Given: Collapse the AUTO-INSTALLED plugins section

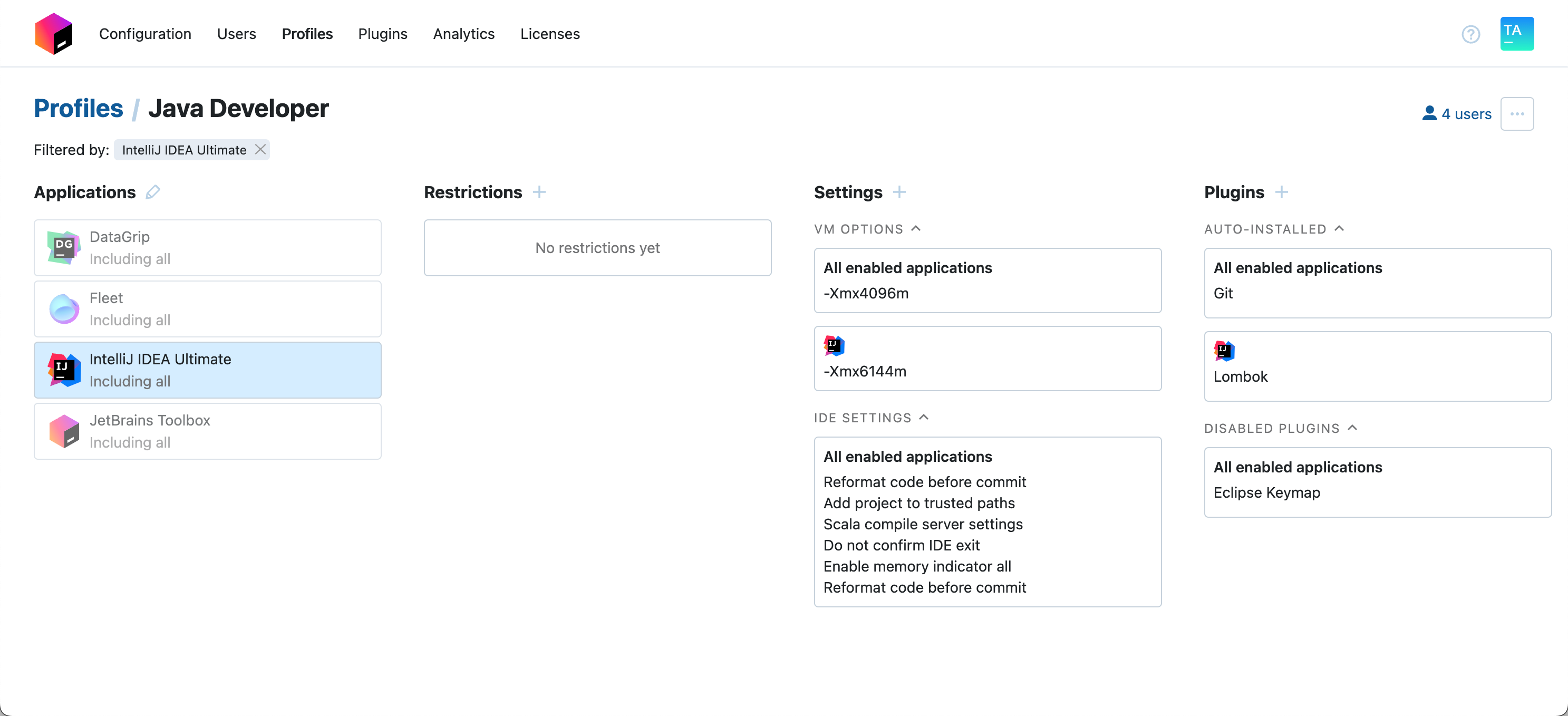Looking at the screenshot, I should [x=1339, y=228].
